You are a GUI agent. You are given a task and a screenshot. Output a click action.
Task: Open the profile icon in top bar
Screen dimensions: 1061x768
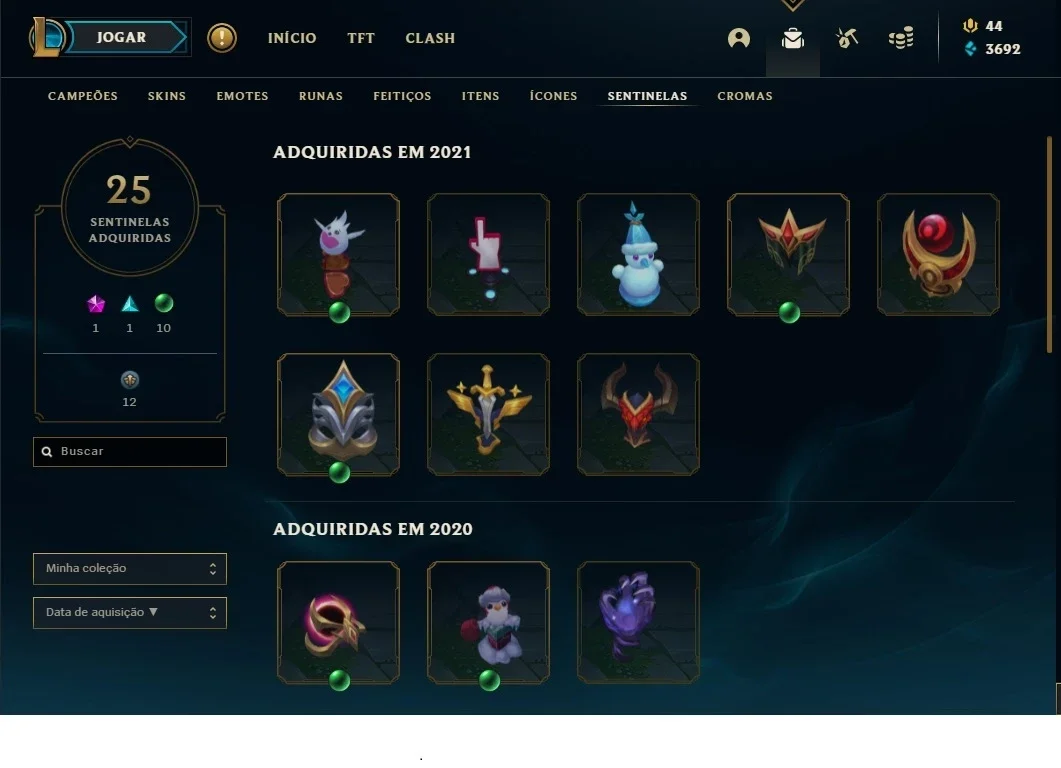738,38
